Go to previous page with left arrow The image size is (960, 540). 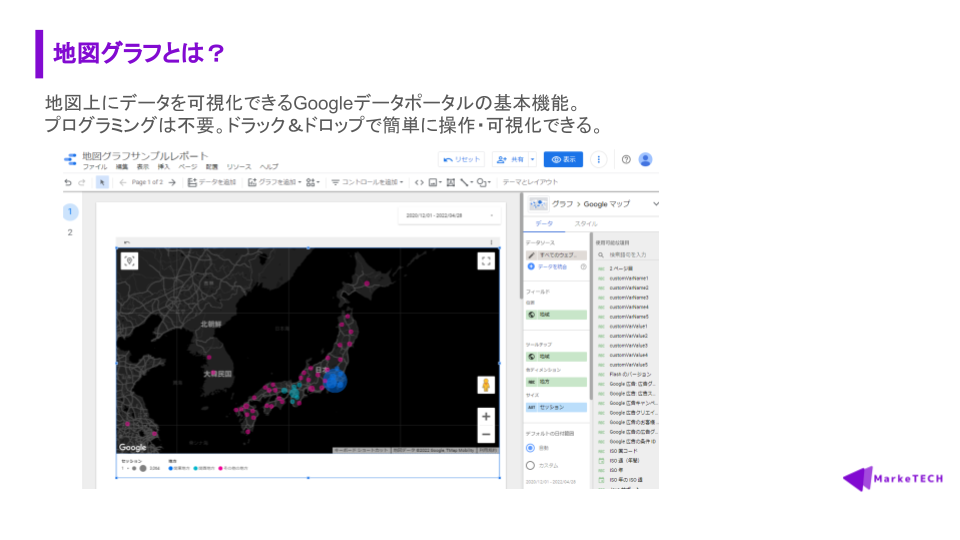pos(123,182)
